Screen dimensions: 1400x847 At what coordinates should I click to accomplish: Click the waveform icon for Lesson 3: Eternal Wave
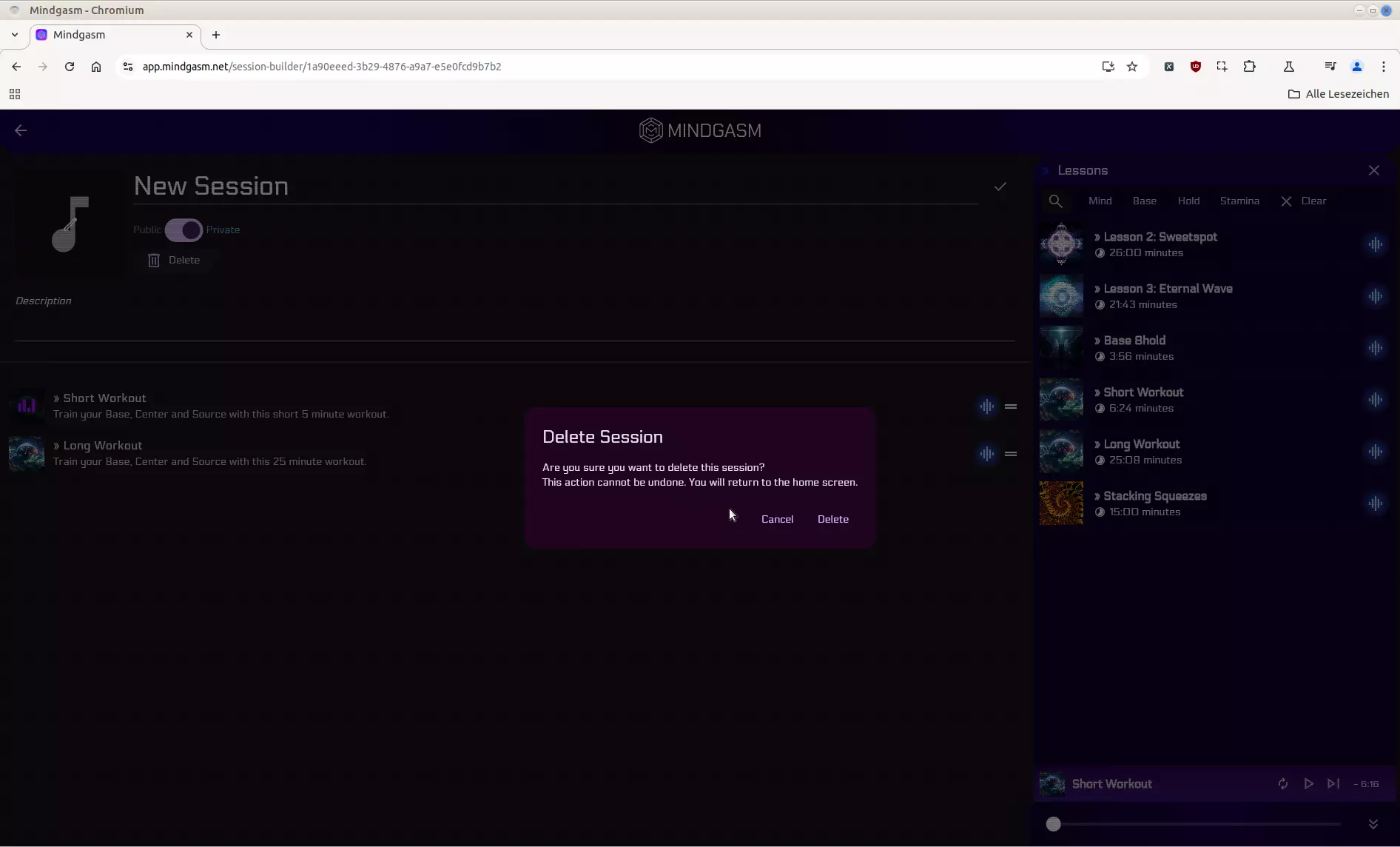1375,296
